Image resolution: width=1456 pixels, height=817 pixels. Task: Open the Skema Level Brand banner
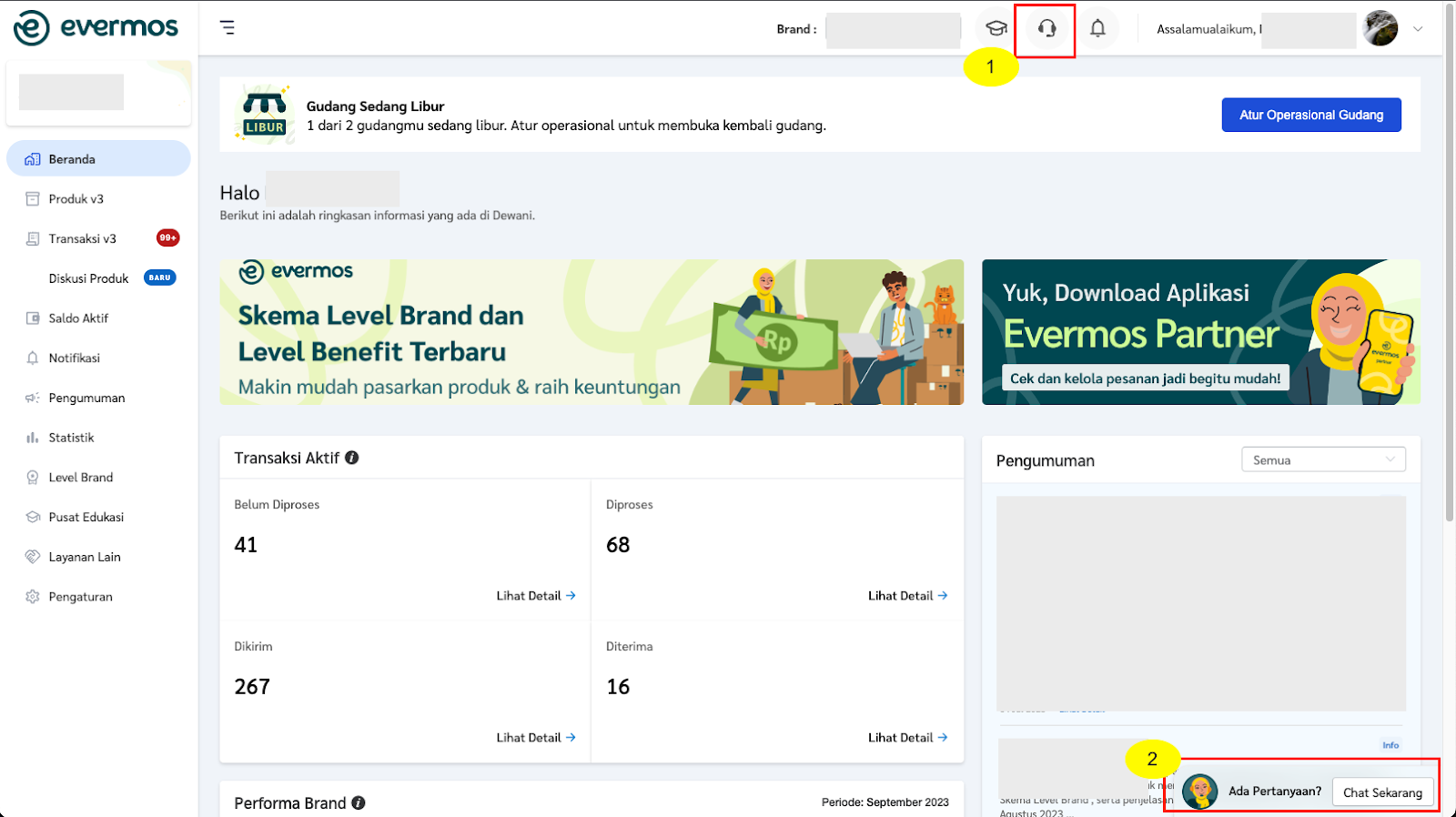tap(591, 332)
